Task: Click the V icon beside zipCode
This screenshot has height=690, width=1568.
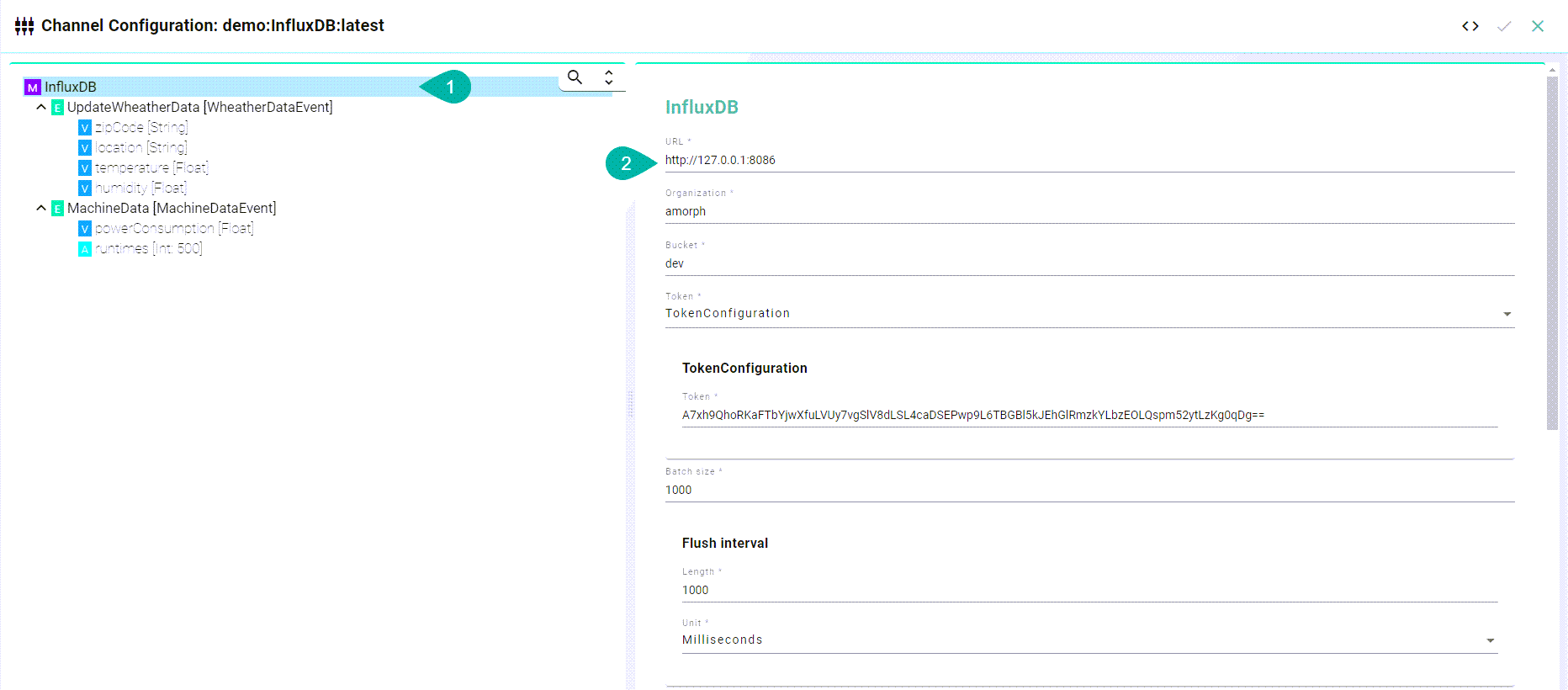Action: (x=85, y=128)
